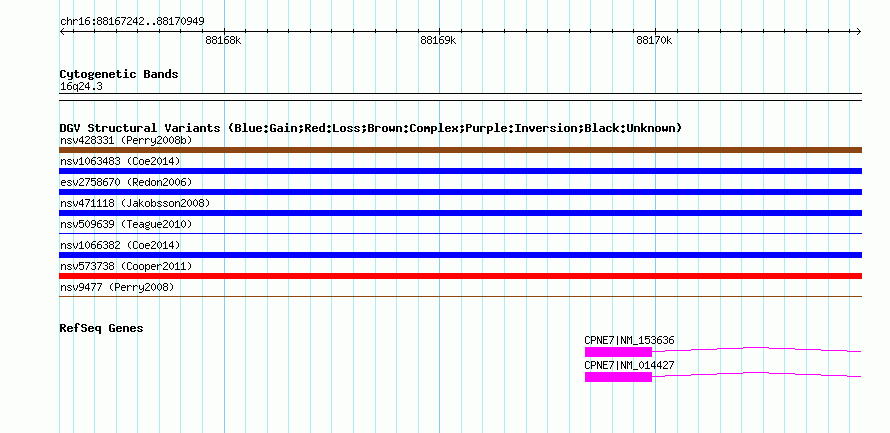
Task: Click the NM_153636 intron line
Action: pyautogui.click(x=757, y=350)
